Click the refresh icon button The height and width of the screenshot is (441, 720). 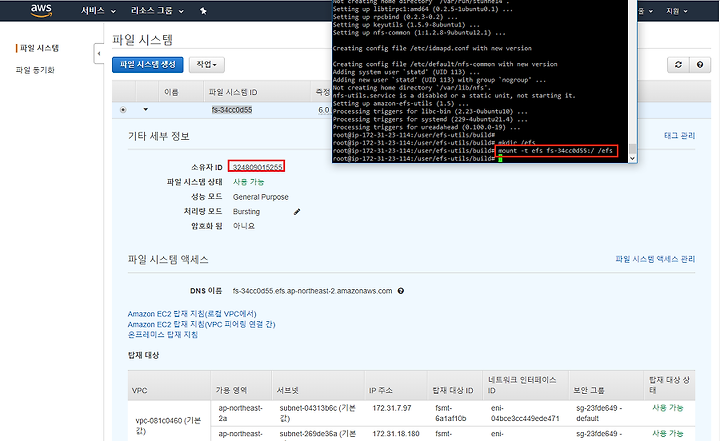[678, 65]
